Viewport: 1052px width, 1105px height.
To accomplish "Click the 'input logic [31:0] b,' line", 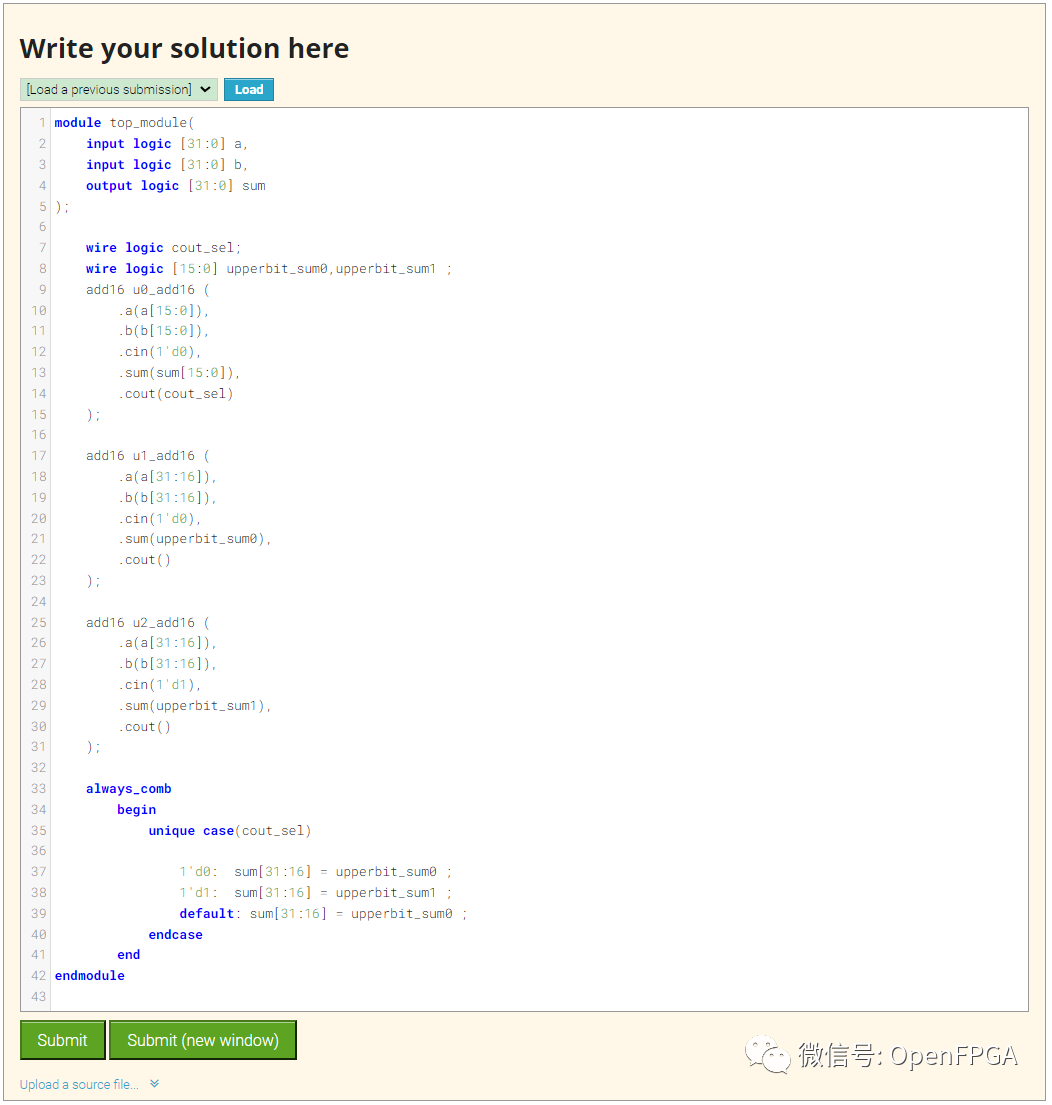I will pyautogui.click(x=166, y=165).
